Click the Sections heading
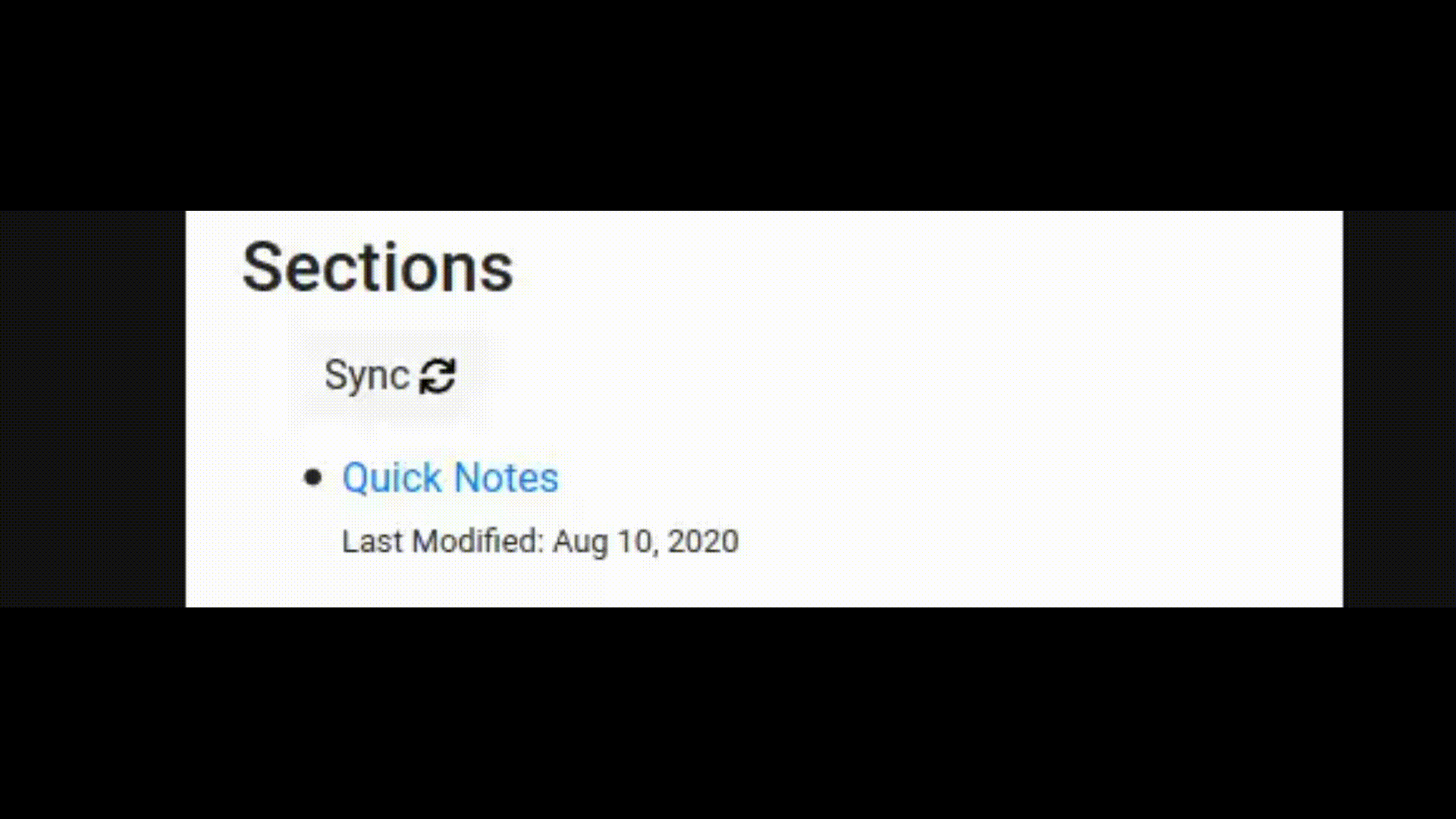Image resolution: width=1456 pixels, height=819 pixels. (x=377, y=268)
